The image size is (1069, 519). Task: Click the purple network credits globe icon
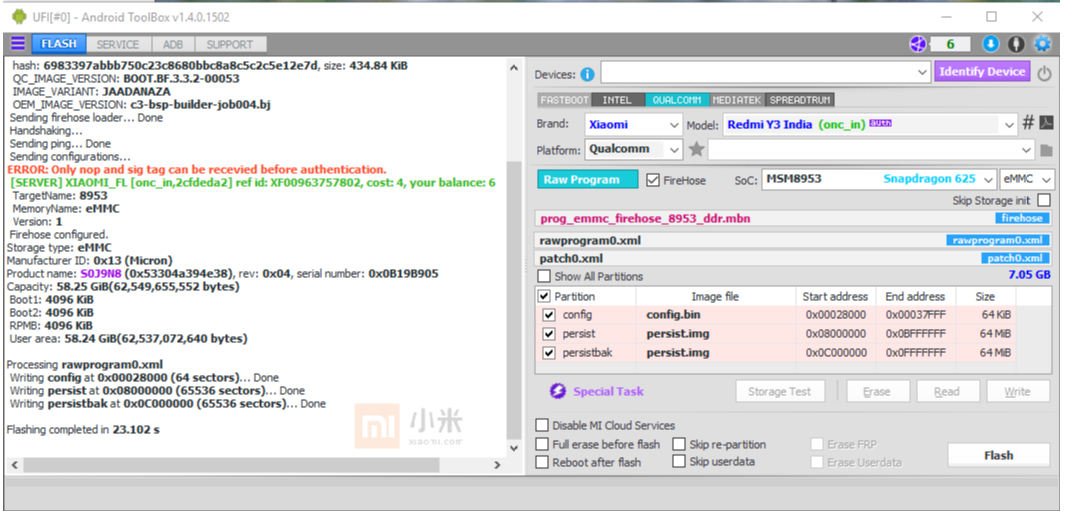(918, 44)
